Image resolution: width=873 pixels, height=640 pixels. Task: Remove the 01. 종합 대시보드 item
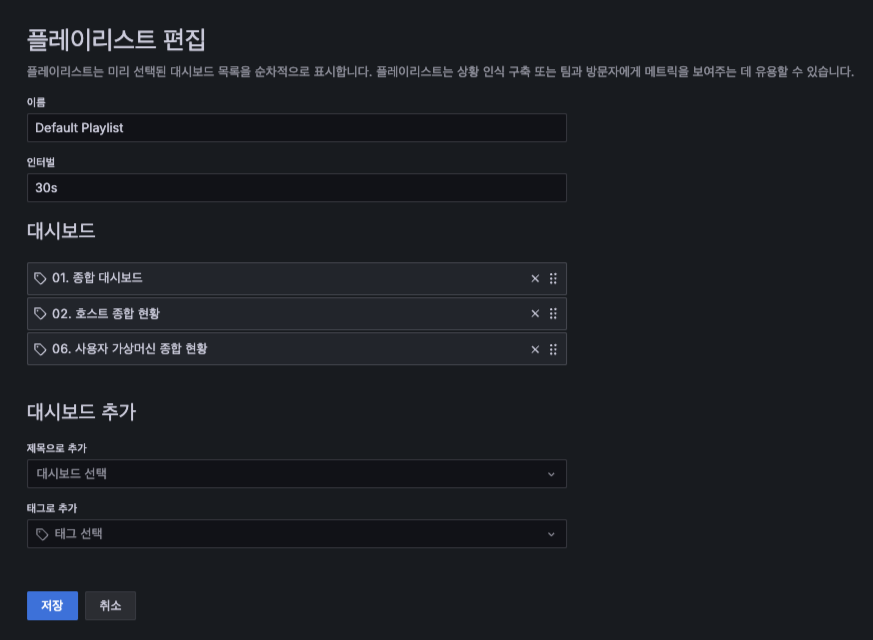coord(535,279)
